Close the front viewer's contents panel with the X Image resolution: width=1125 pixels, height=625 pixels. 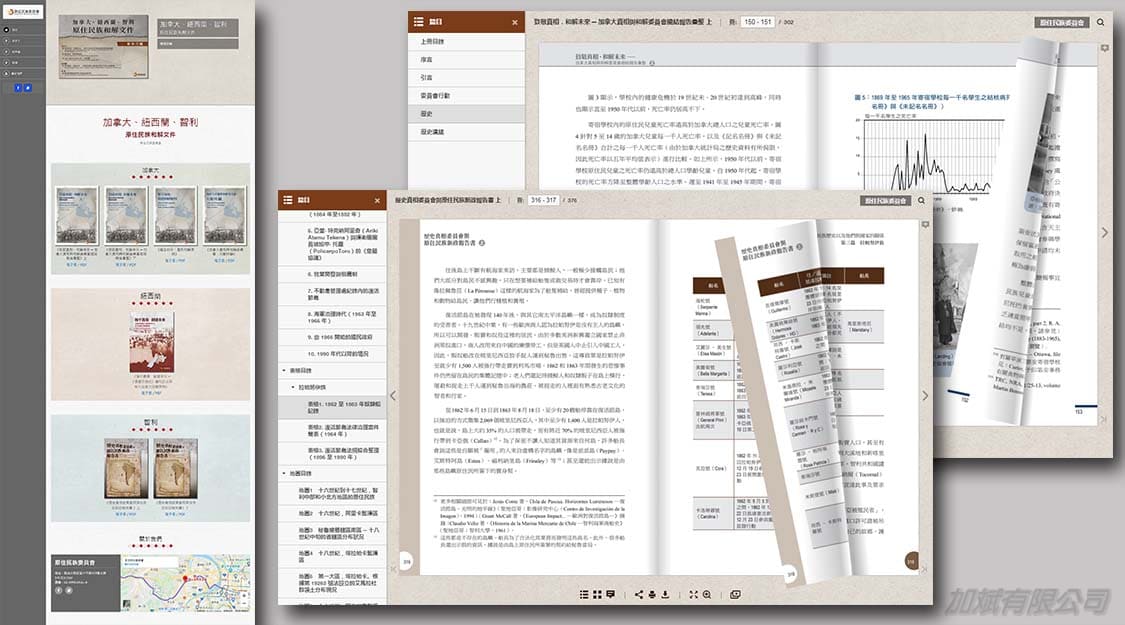tap(377, 201)
